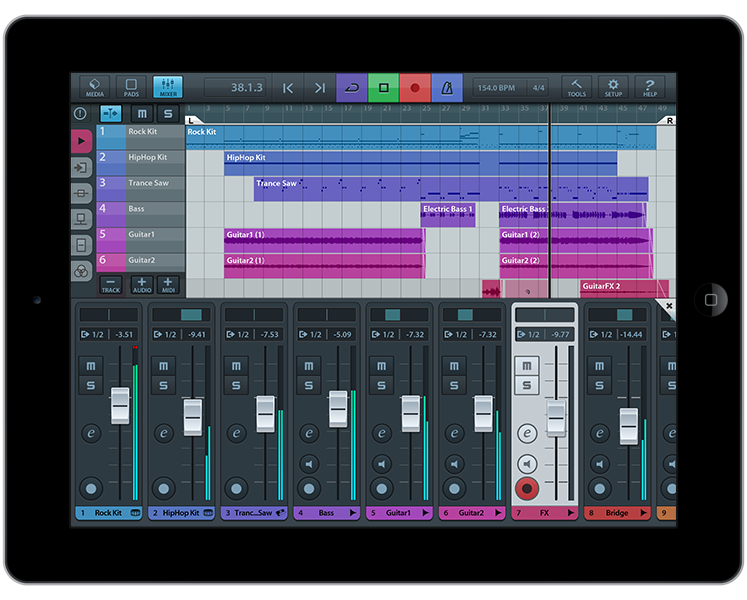Click the right locator R marker
The width and height of the screenshot is (747, 600).
[669, 121]
